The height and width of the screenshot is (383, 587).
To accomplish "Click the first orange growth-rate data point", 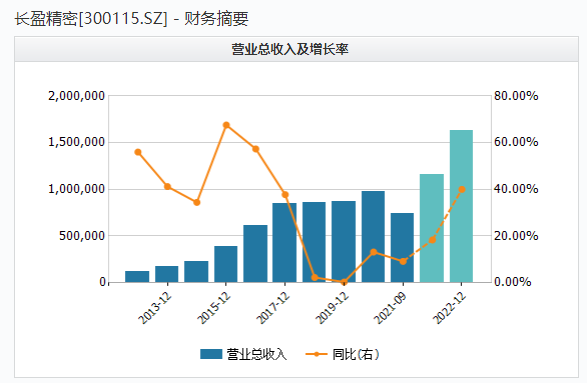I will tap(138, 152).
